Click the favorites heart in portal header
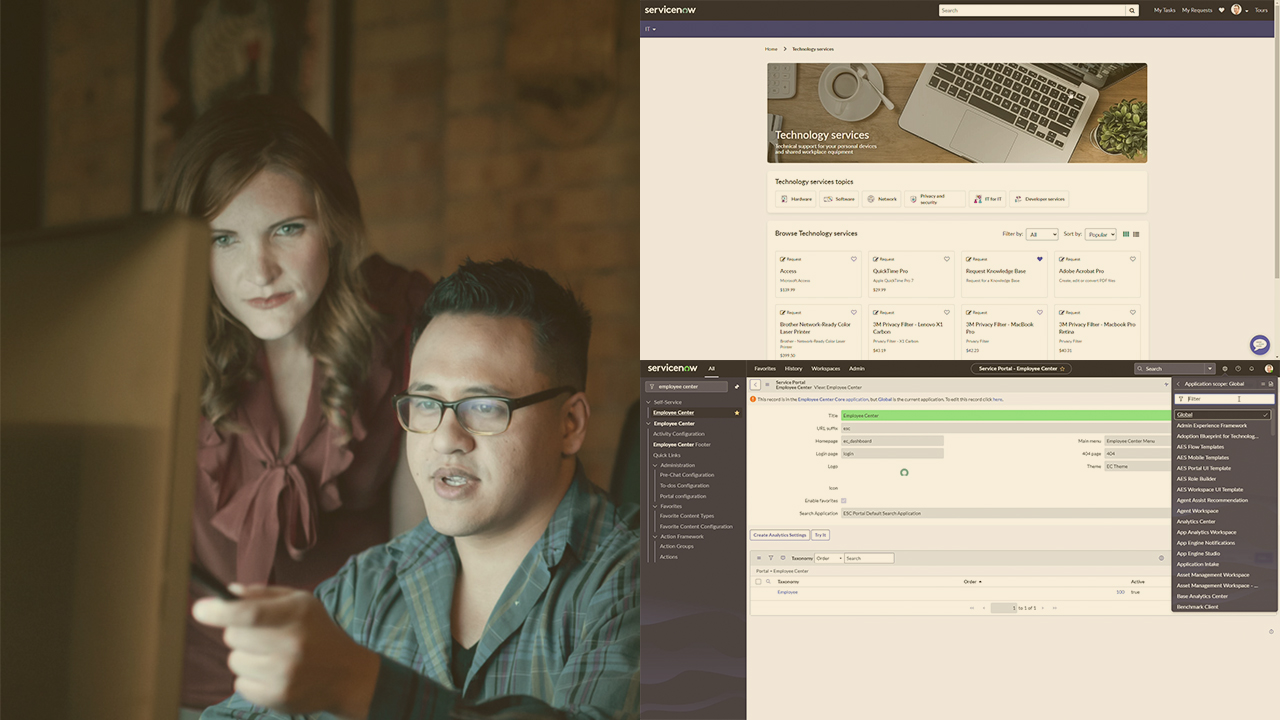1280x720 pixels. [1221, 10]
